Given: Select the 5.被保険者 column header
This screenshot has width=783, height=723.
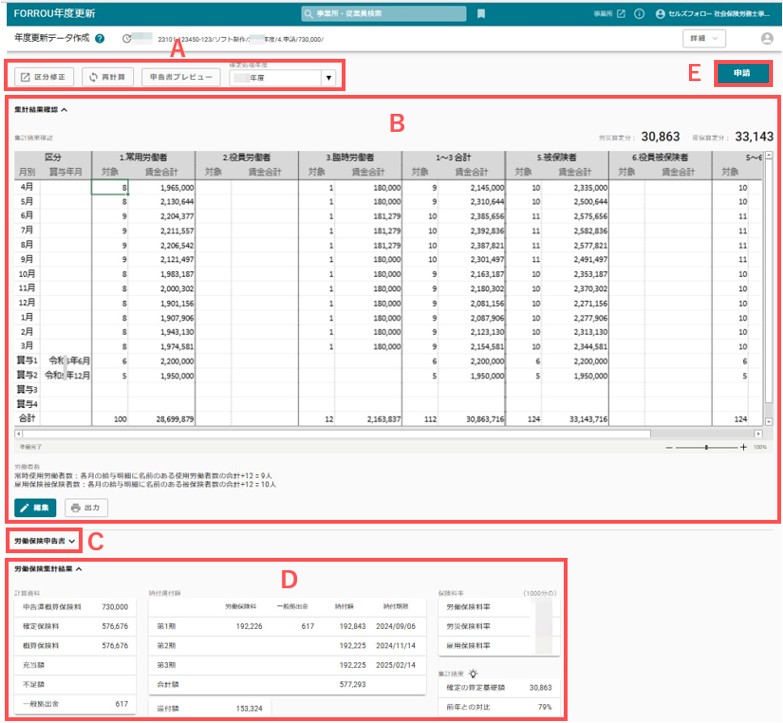Looking at the screenshot, I should 557,157.
